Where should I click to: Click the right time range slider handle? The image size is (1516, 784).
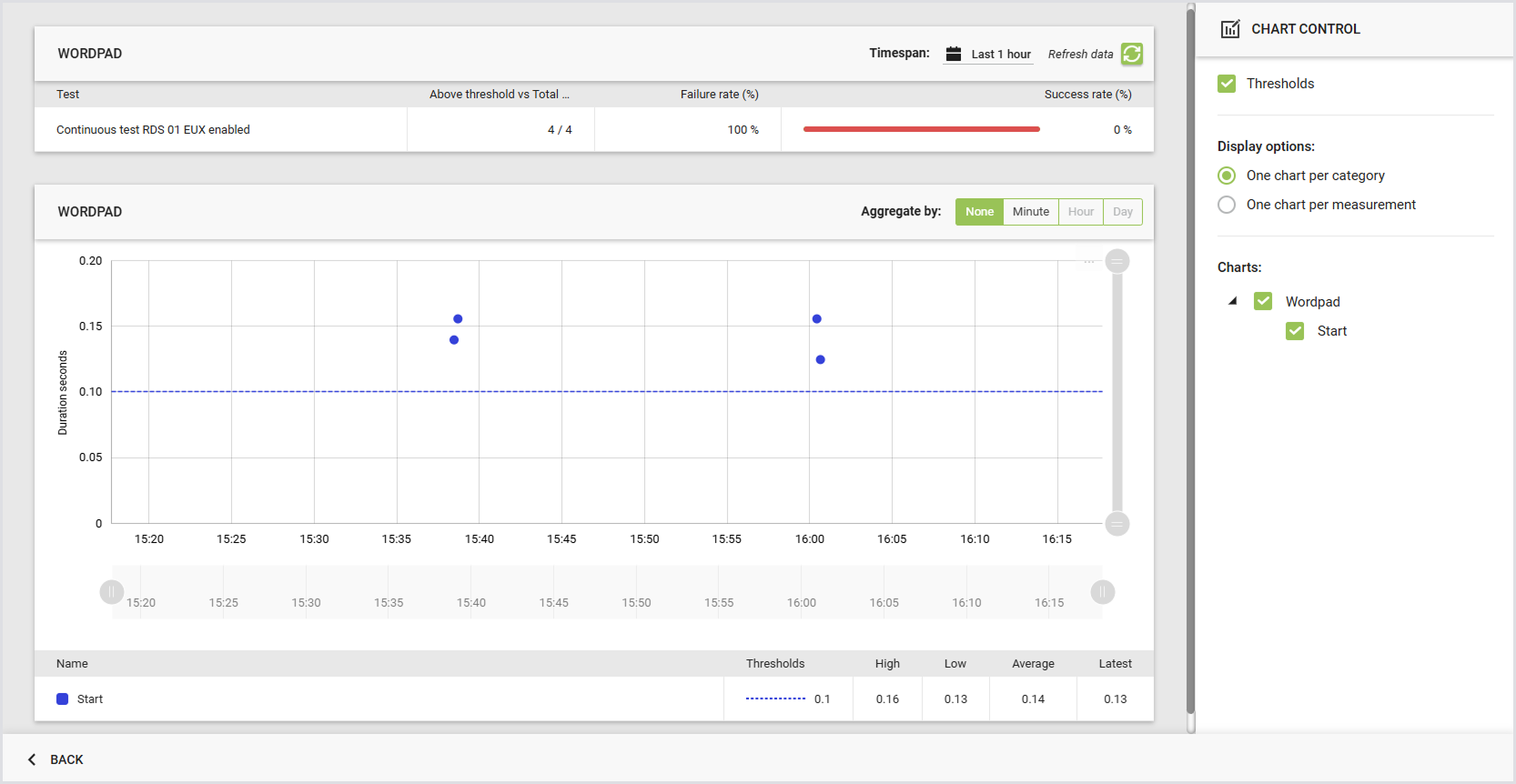(x=1103, y=592)
